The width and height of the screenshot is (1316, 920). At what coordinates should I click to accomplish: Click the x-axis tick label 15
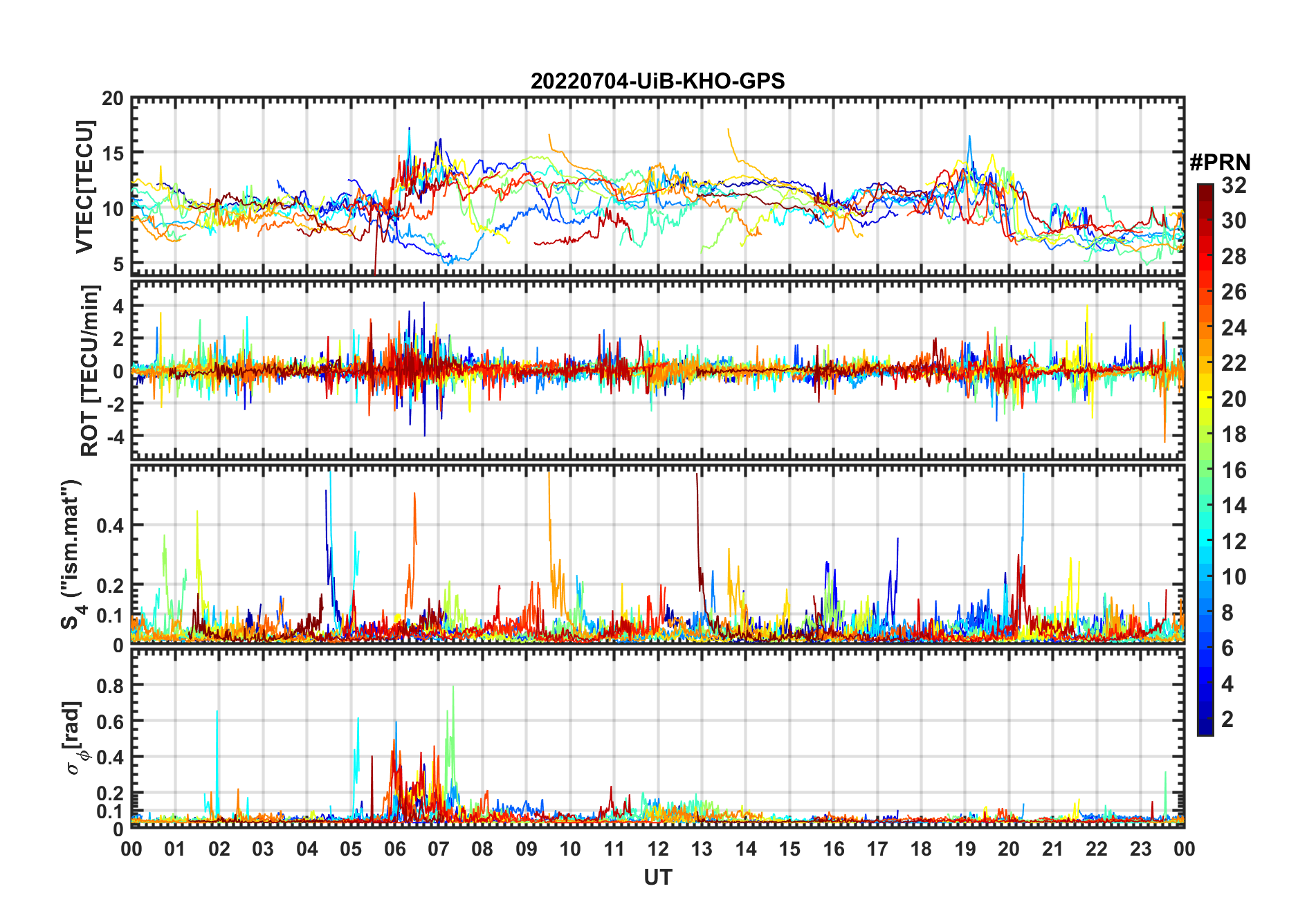(x=789, y=849)
